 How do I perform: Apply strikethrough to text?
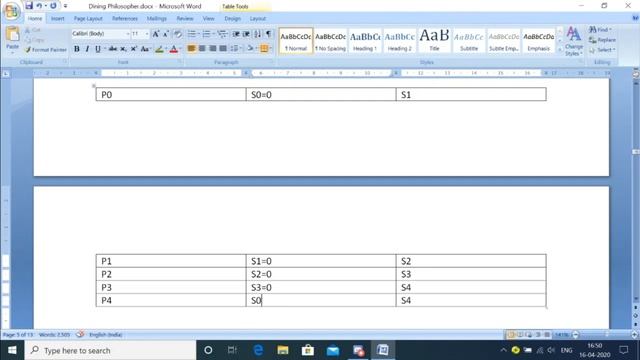point(113,49)
